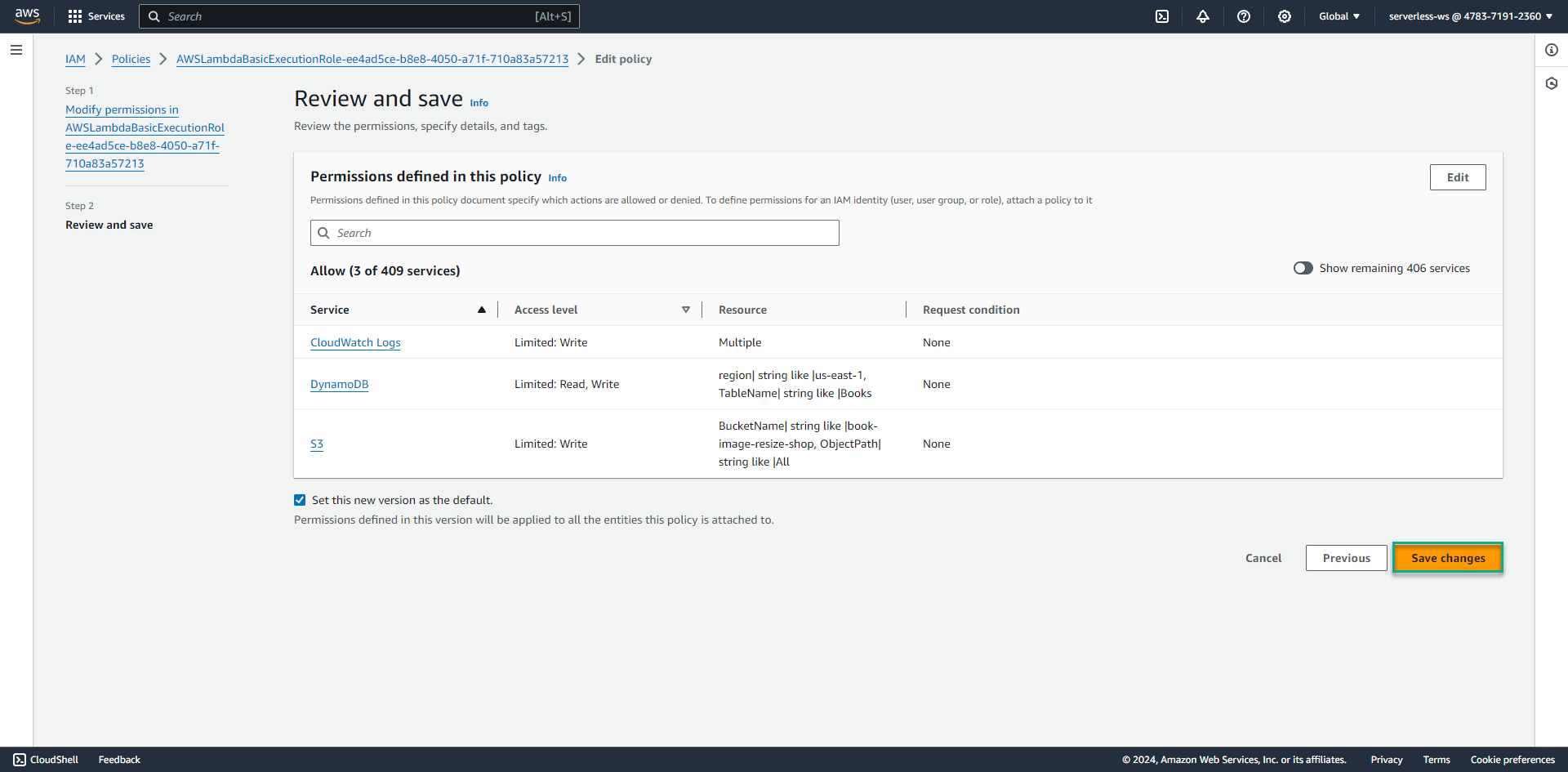Open Terms link in footer
The image size is (1568, 772).
[x=1437, y=760]
